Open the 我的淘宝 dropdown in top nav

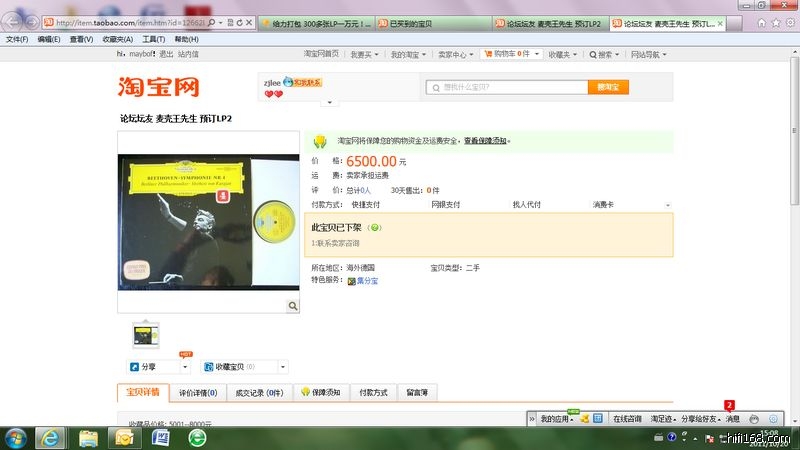click(x=406, y=54)
